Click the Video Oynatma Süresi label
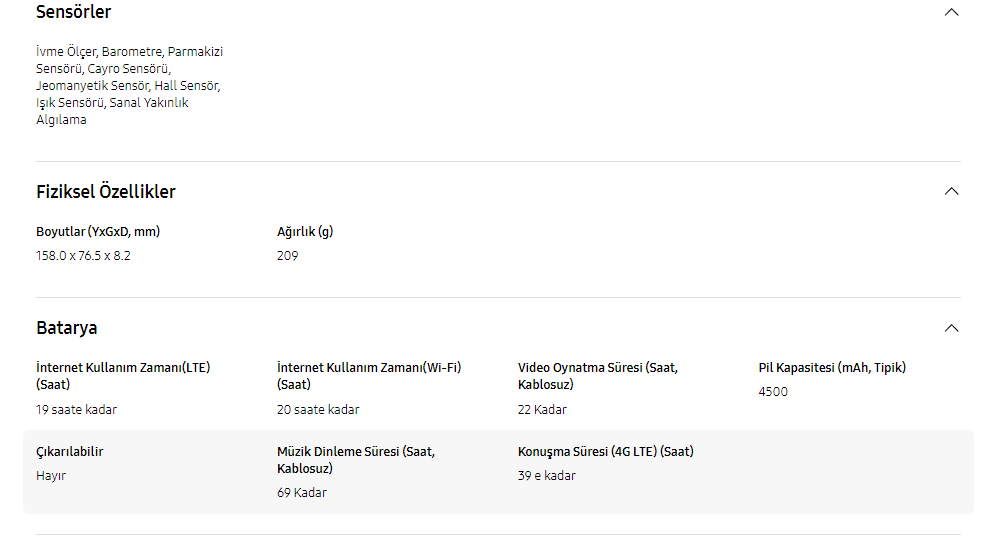Image resolution: width=1002 pixels, height=544 pixels. [x=597, y=375]
